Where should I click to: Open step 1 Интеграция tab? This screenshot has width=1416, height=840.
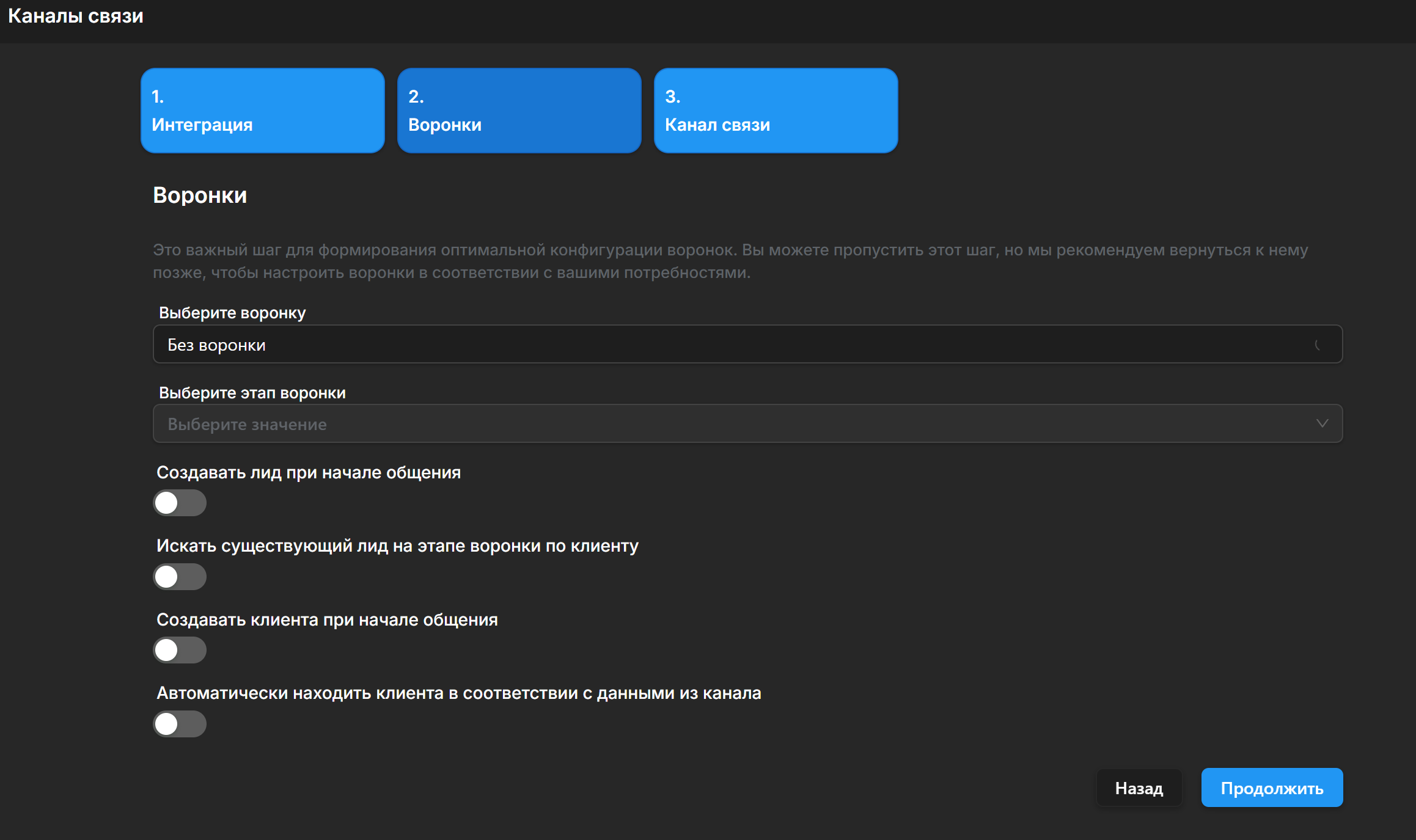[262, 111]
